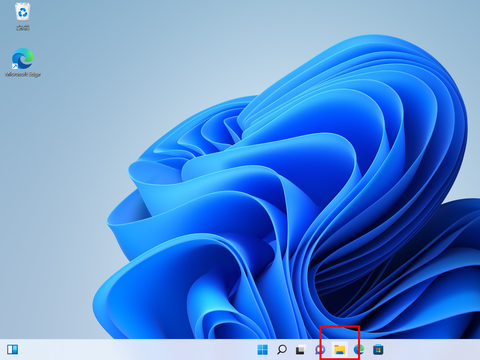Open the Widgets panel on taskbar
This screenshot has height=360, width=480.
[x=13, y=349]
